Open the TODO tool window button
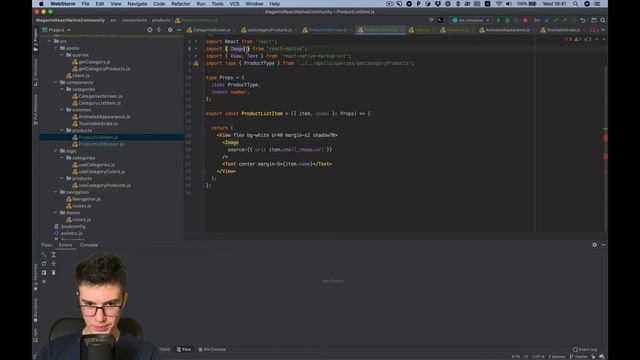The image size is (640, 360). (x=165, y=349)
